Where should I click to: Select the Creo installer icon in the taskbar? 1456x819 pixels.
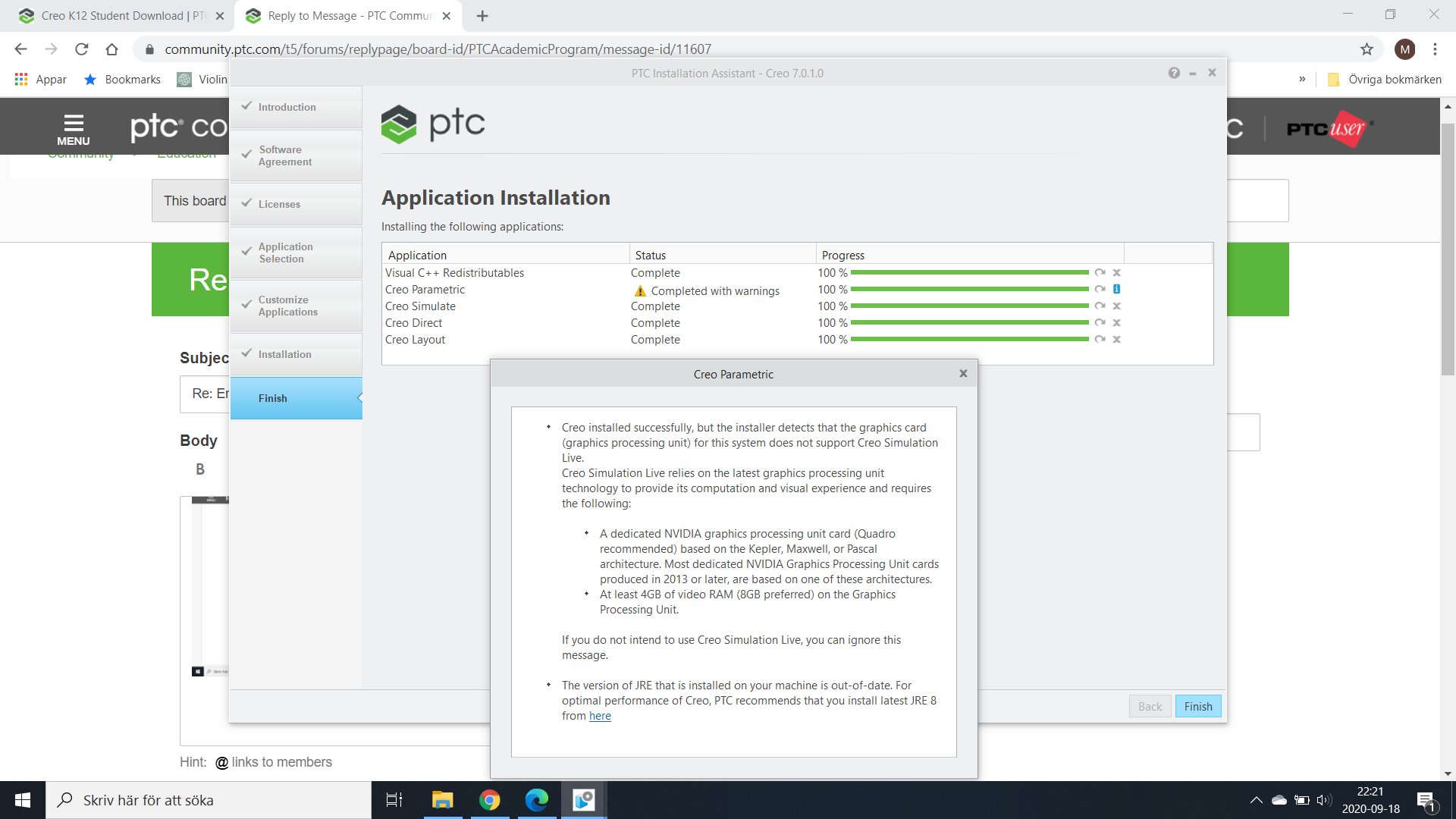(x=582, y=800)
